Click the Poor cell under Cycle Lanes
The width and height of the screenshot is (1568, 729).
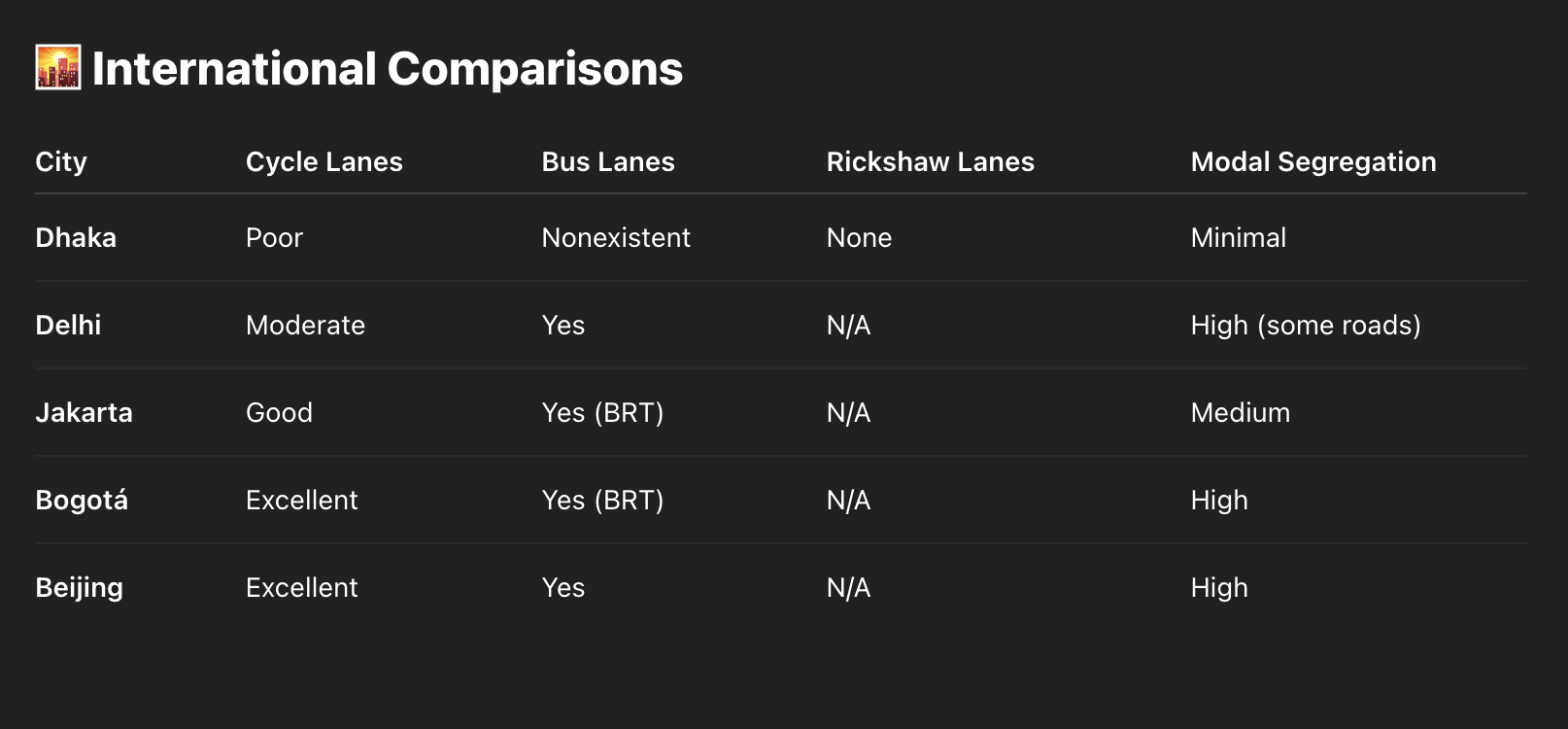275,237
